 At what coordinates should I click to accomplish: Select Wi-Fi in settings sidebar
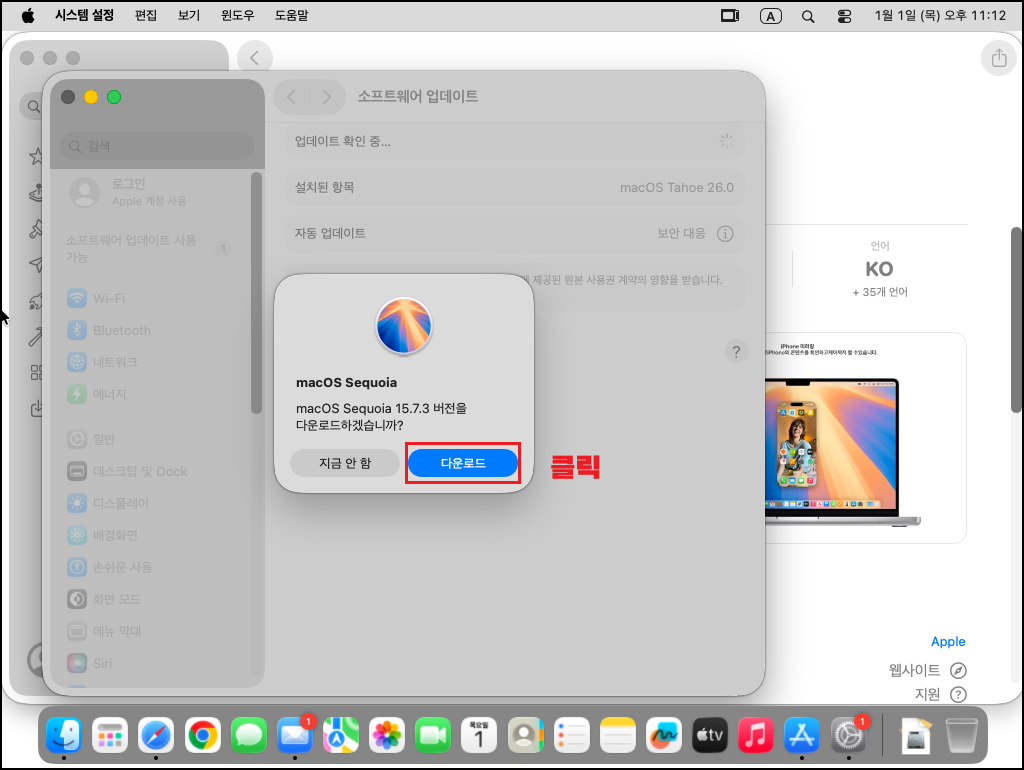coord(150,298)
